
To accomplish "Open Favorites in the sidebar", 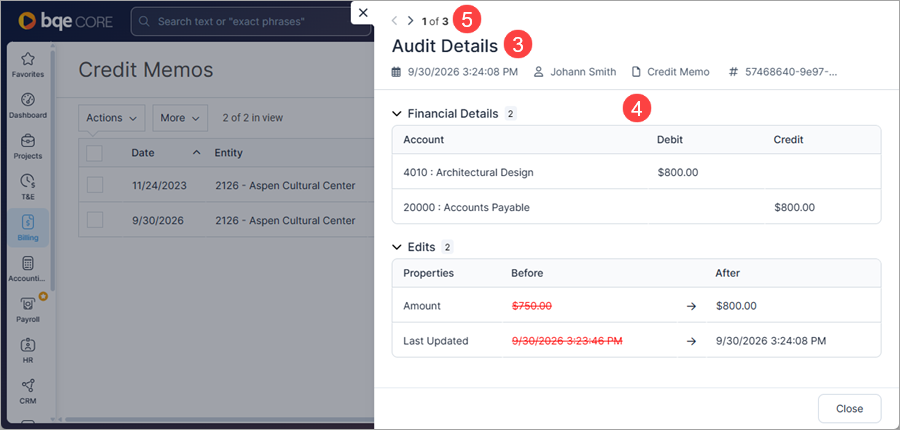I will tap(28, 64).
